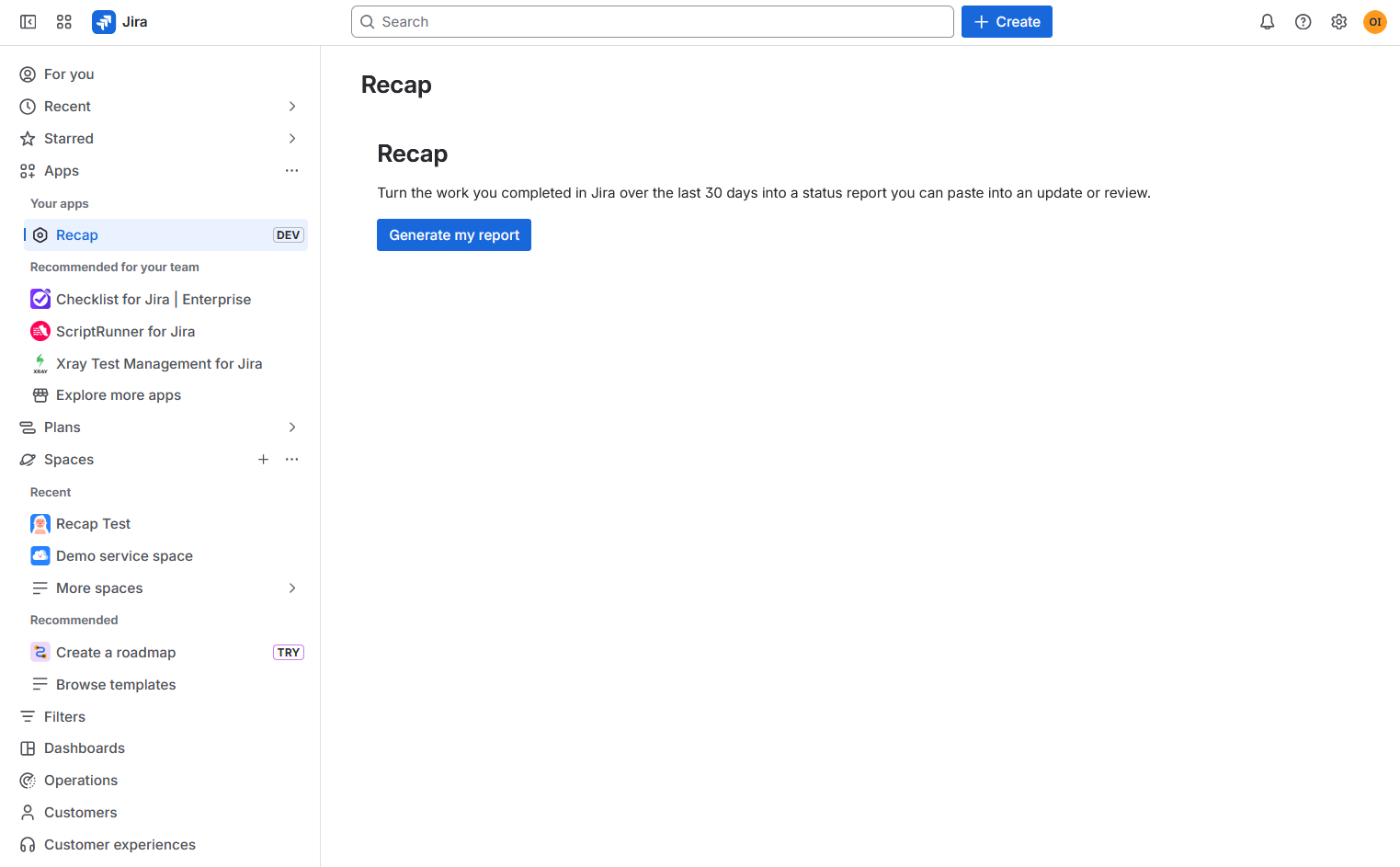Expand the Starred chevron
This screenshot has height=867, width=1400.
292,139
